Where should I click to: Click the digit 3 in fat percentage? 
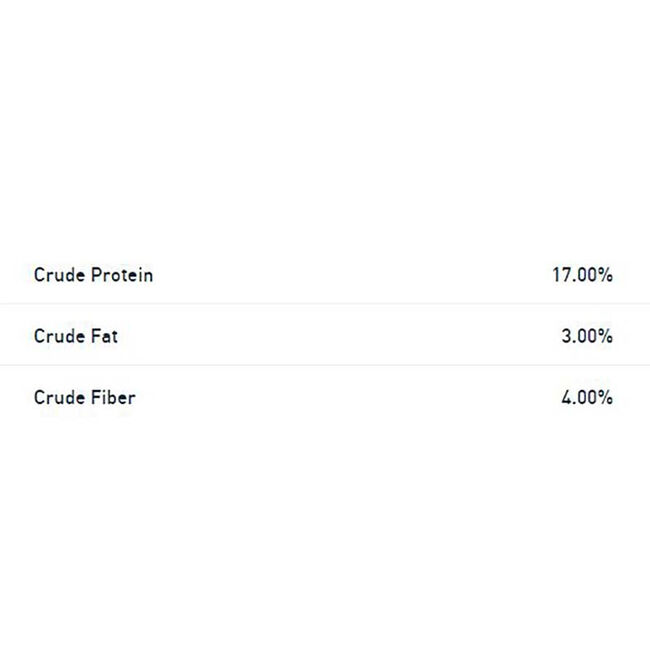coord(566,336)
